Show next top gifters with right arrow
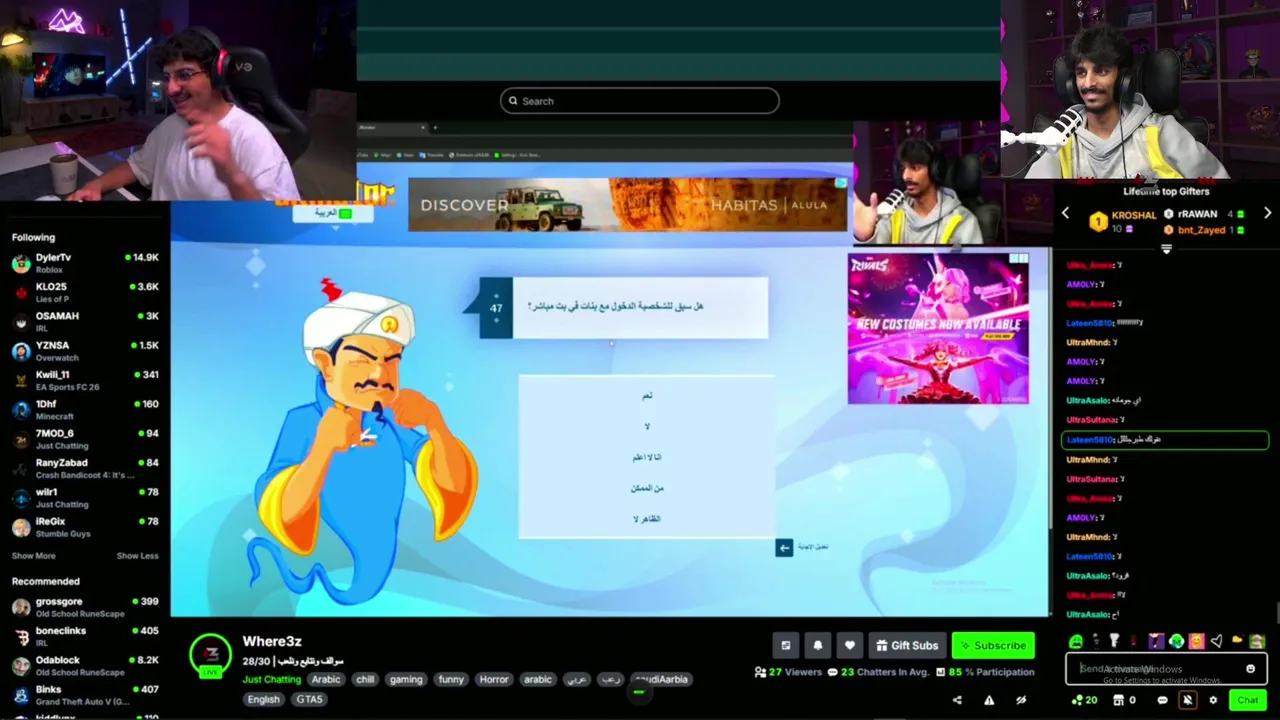The width and height of the screenshot is (1280, 720). point(1267,213)
